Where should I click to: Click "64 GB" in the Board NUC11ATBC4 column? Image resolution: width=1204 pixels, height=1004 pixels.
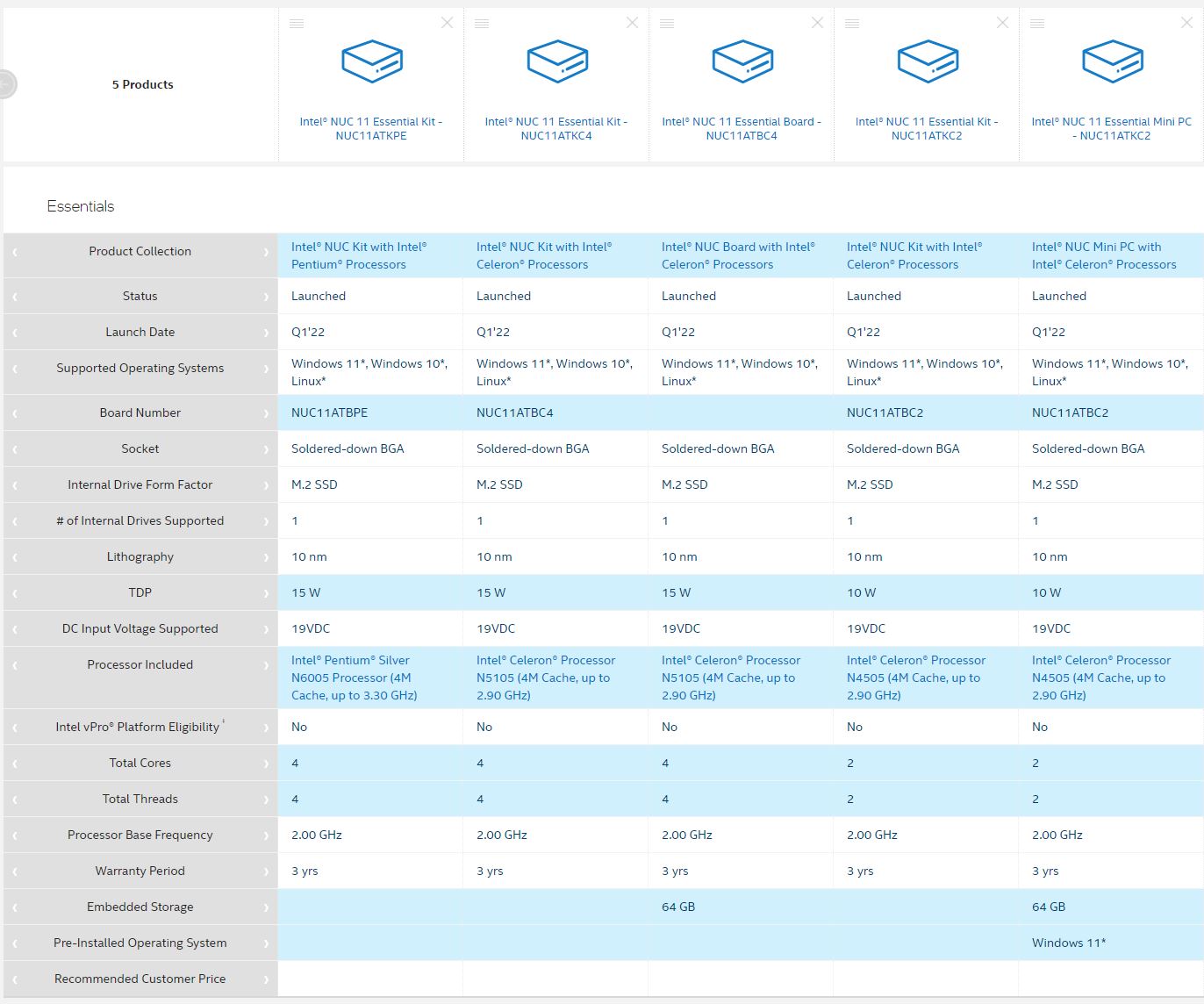tap(678, 907)
